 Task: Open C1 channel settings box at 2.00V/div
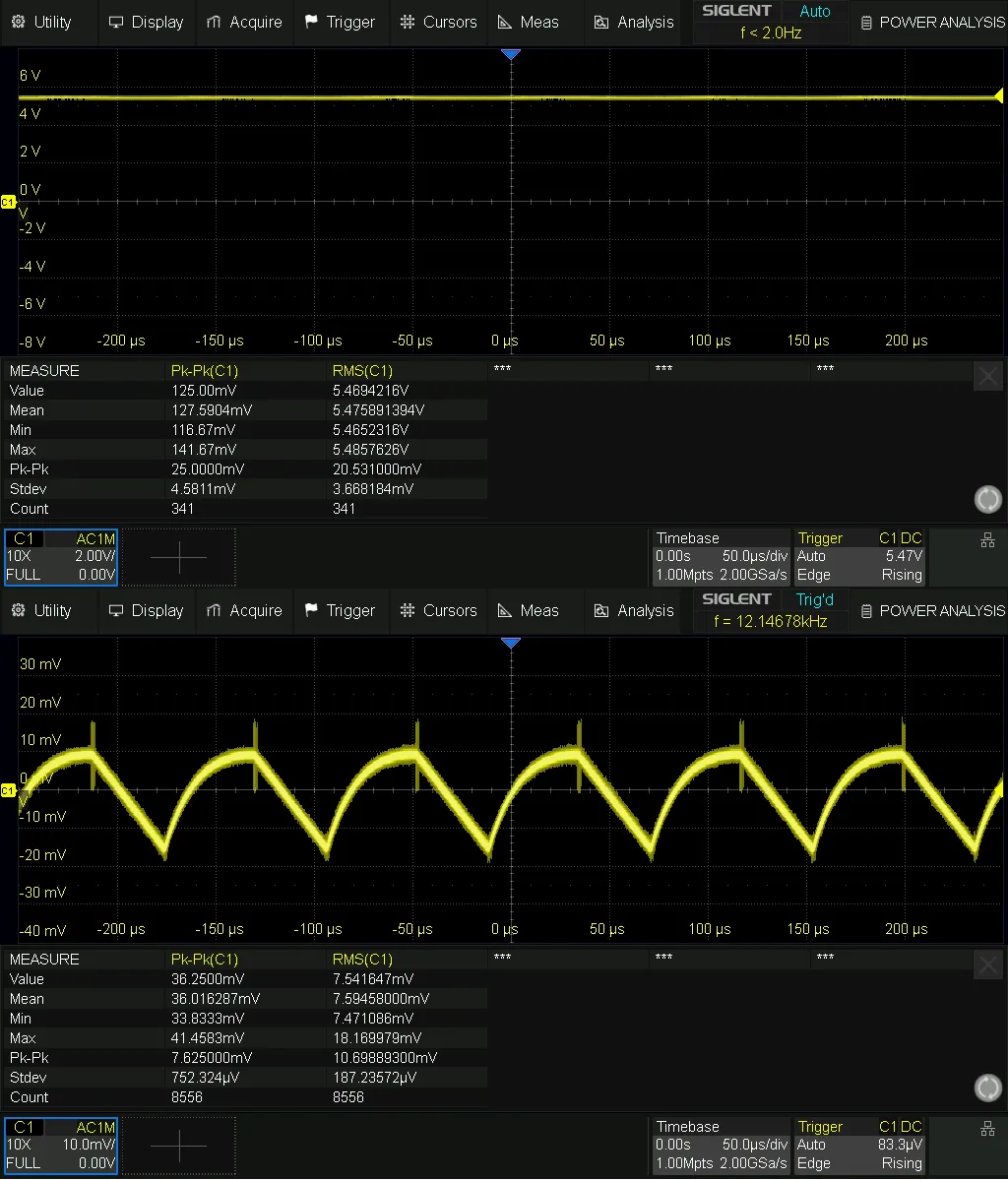click(x=61, y=557)
